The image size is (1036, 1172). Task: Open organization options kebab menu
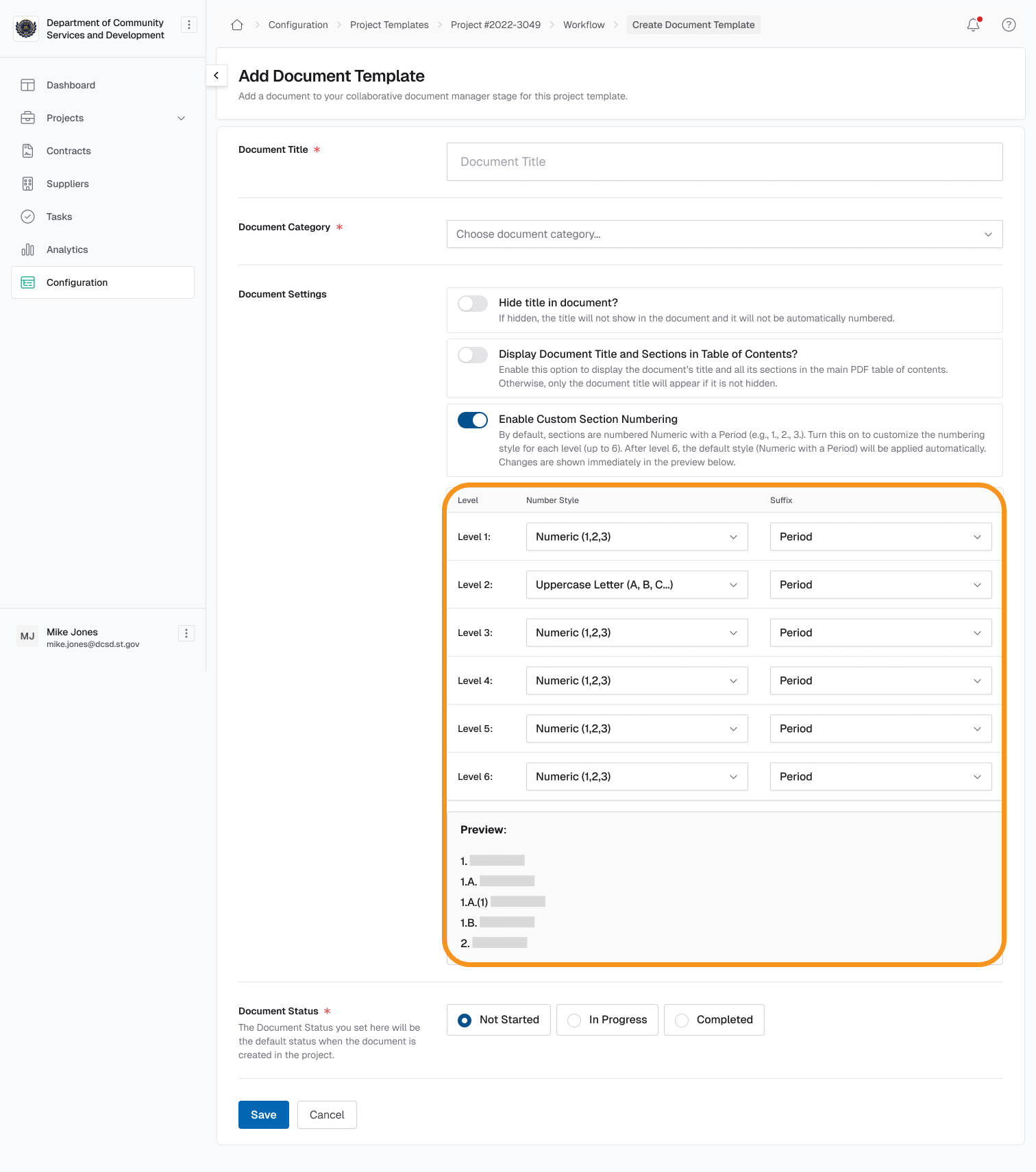tap(188, 25)
